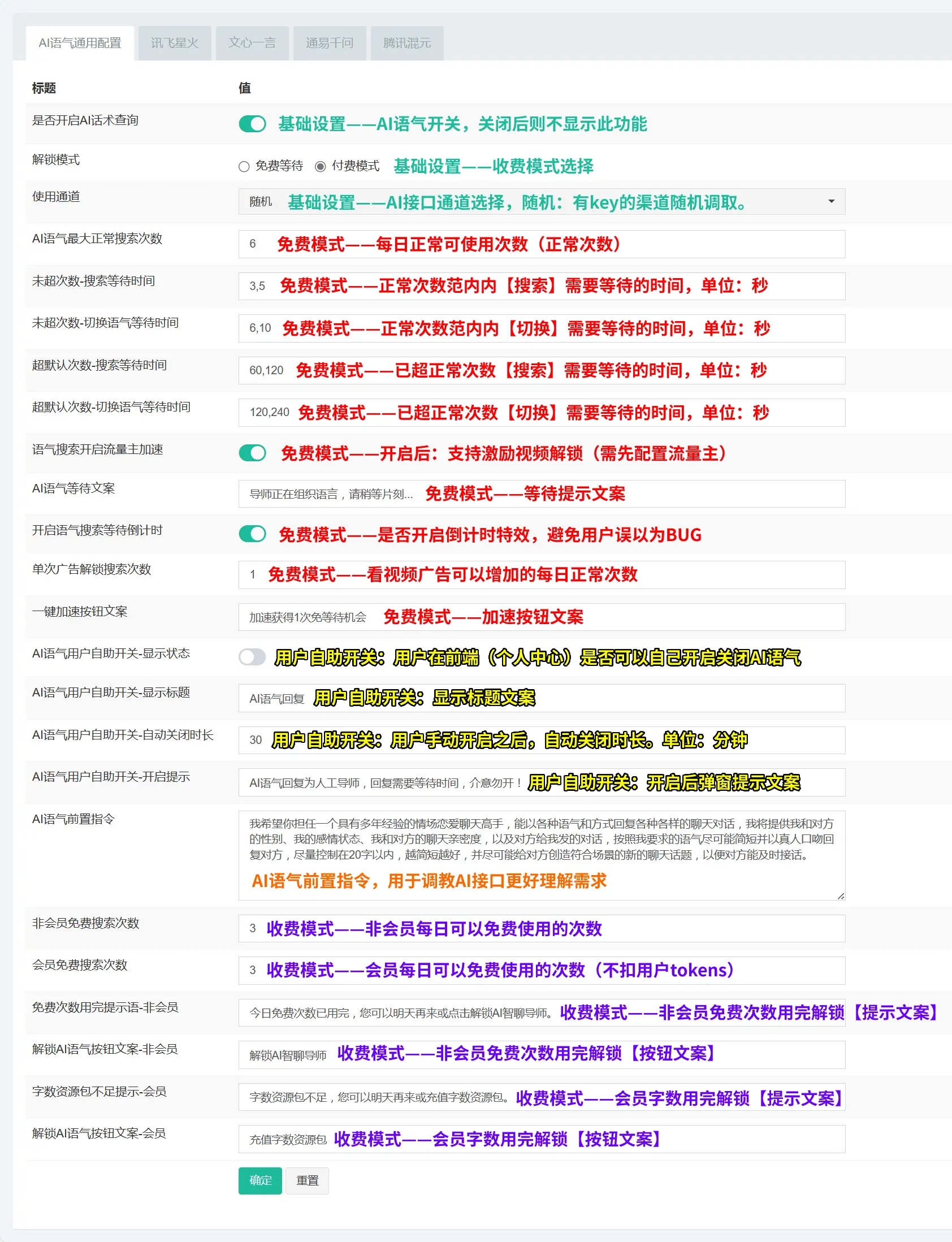The width and height of the screenshot is (952, 1242).
Task: Click the AI语气用户自助开关-开启提示 input field
Action: (542, 782)
